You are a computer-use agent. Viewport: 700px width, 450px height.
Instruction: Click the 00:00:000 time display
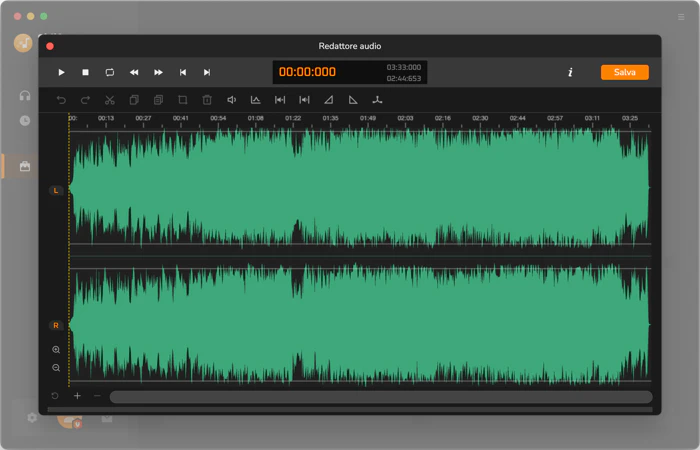click(307, 72)
